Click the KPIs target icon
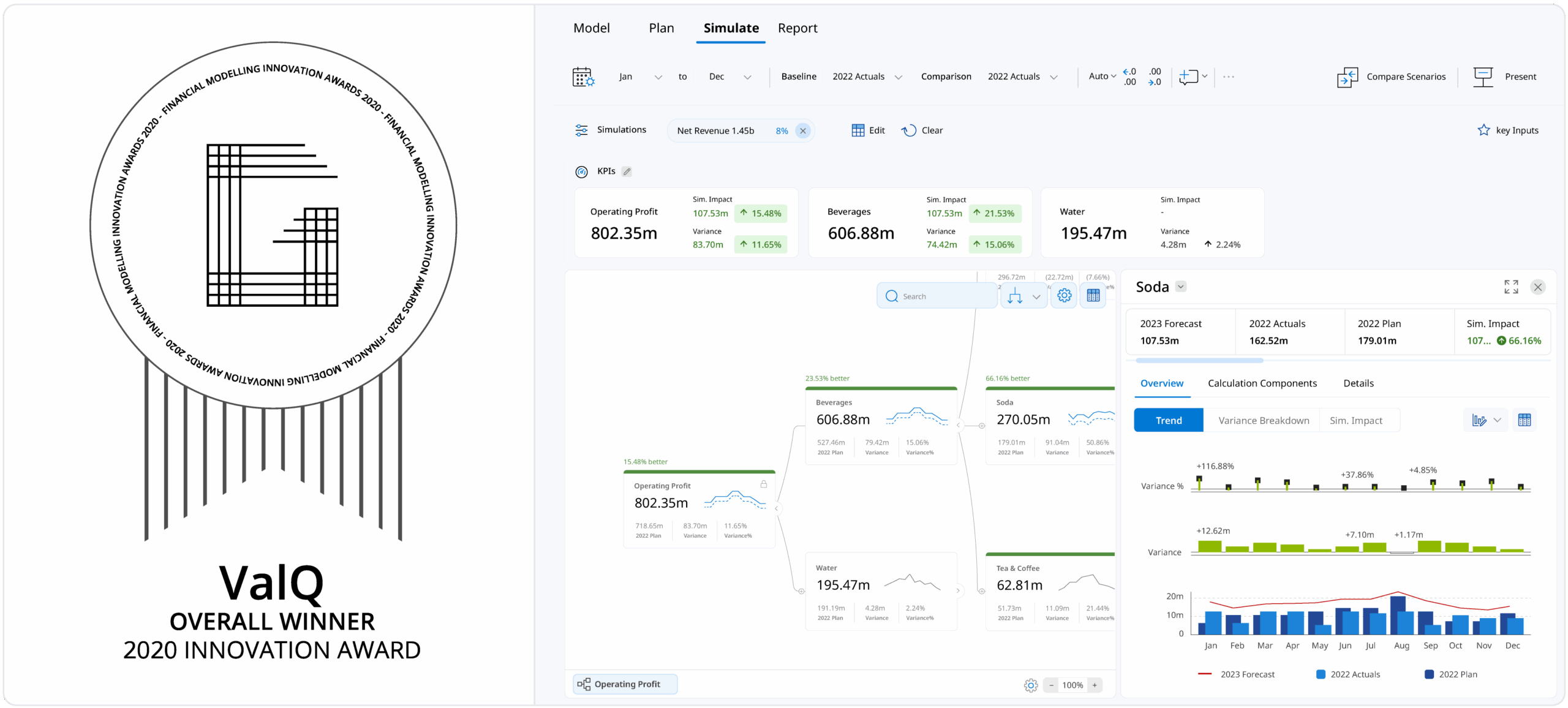1568x708 pixels. pos(582,172)
